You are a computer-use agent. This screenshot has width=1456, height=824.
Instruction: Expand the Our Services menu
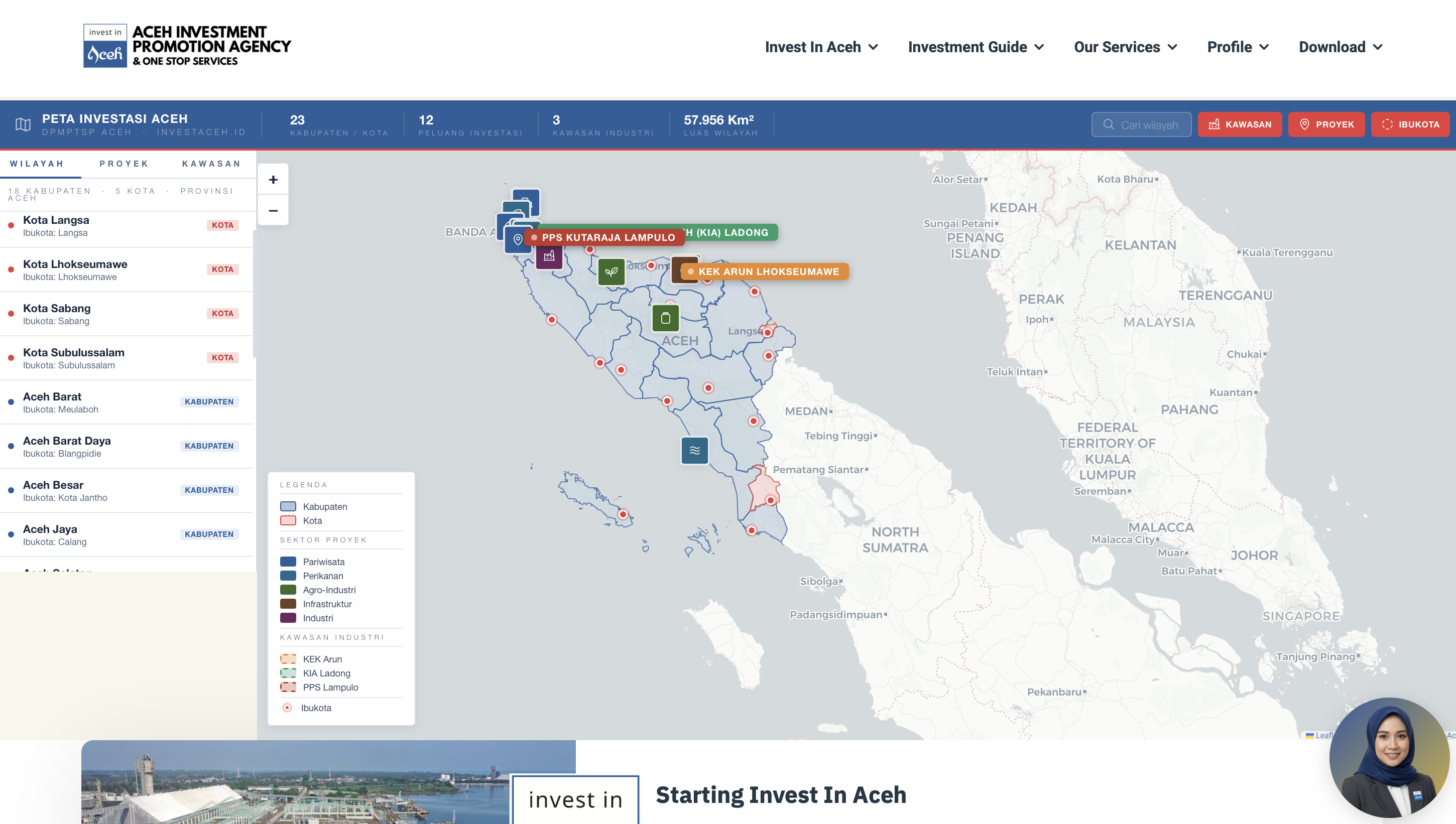pos(1126,47)
